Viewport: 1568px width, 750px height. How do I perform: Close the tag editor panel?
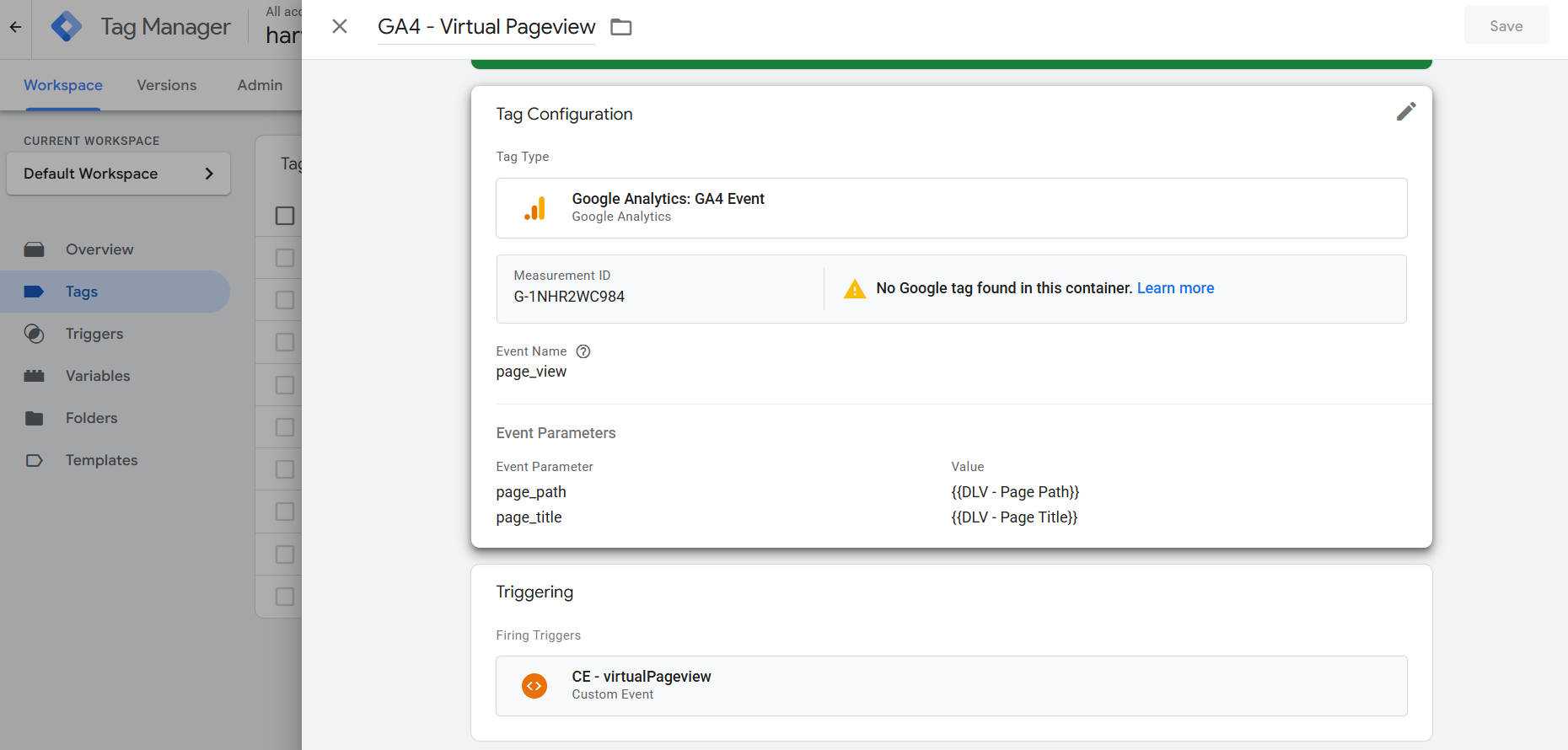340,27
